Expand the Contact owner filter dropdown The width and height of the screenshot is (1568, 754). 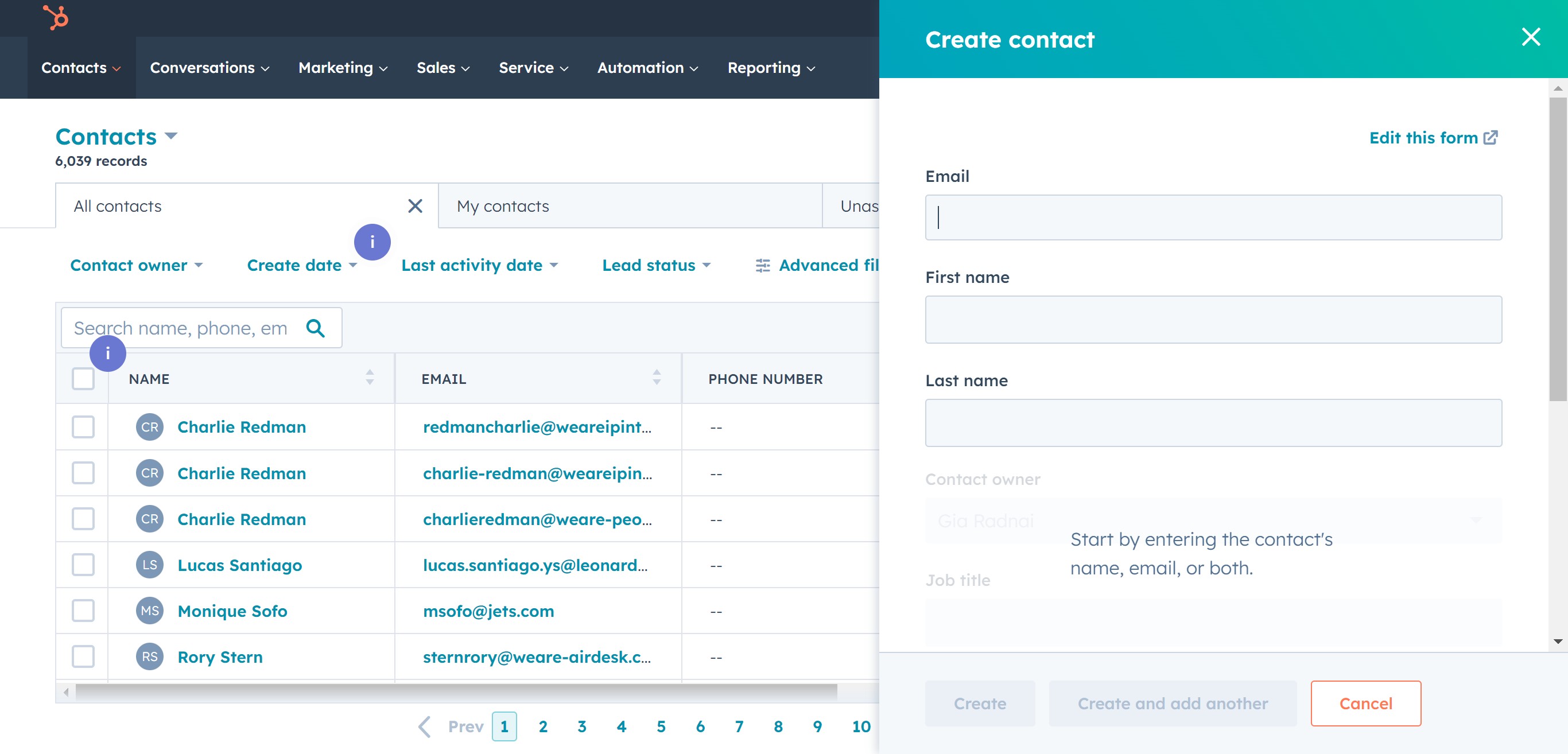tap(137, 265)
